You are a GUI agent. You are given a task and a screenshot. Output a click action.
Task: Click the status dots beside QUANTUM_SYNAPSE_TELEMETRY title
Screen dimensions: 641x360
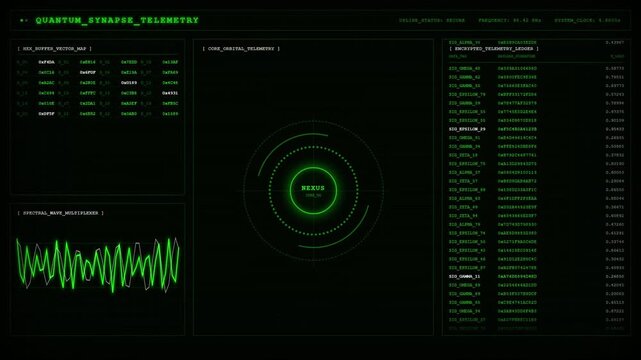click(x=24, y=20)
